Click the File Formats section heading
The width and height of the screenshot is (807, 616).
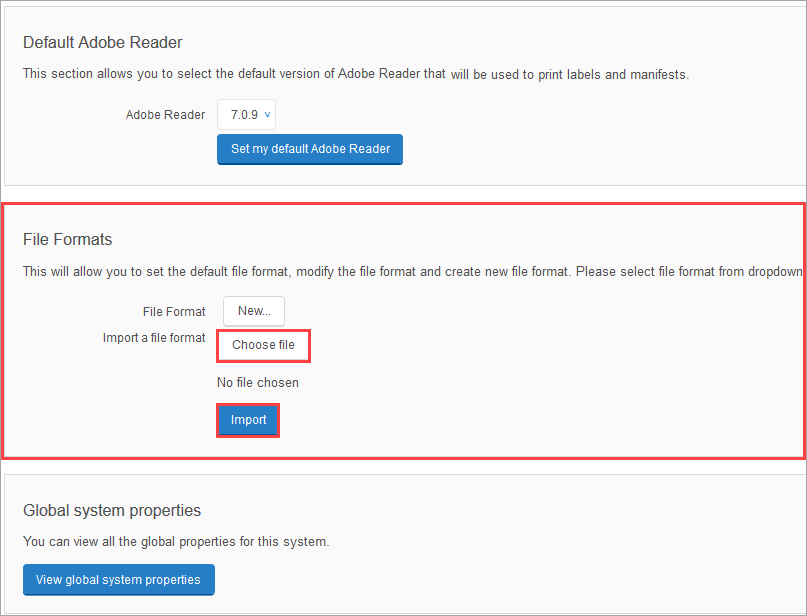(x=67, y=239)
